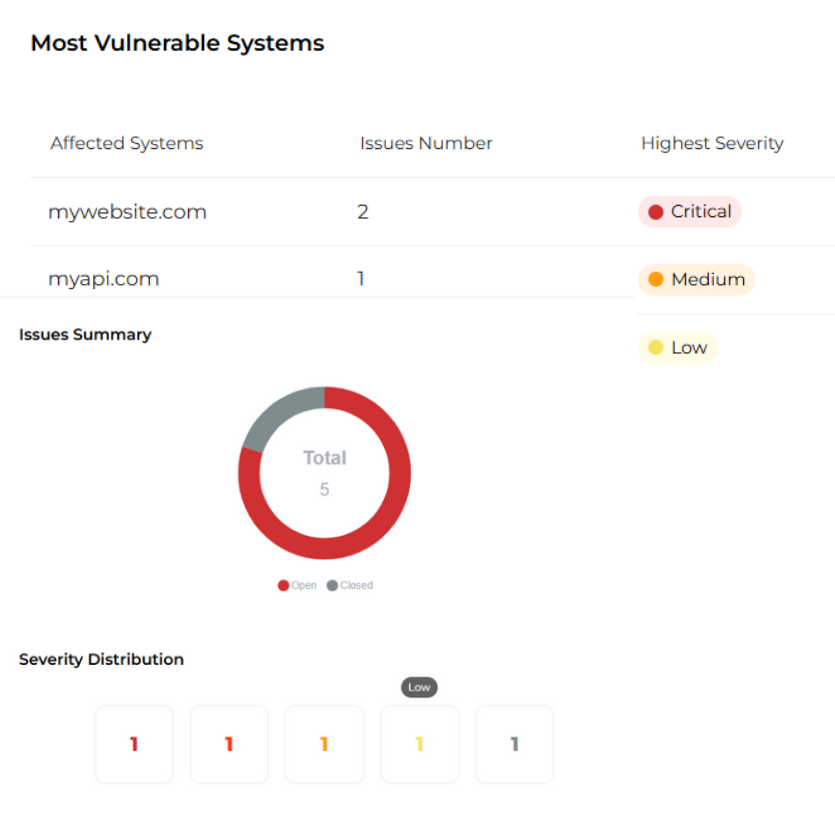Click the Medium severity badge
The width and height of the screenshot is (835, 814).
click(x=696, y=280)
